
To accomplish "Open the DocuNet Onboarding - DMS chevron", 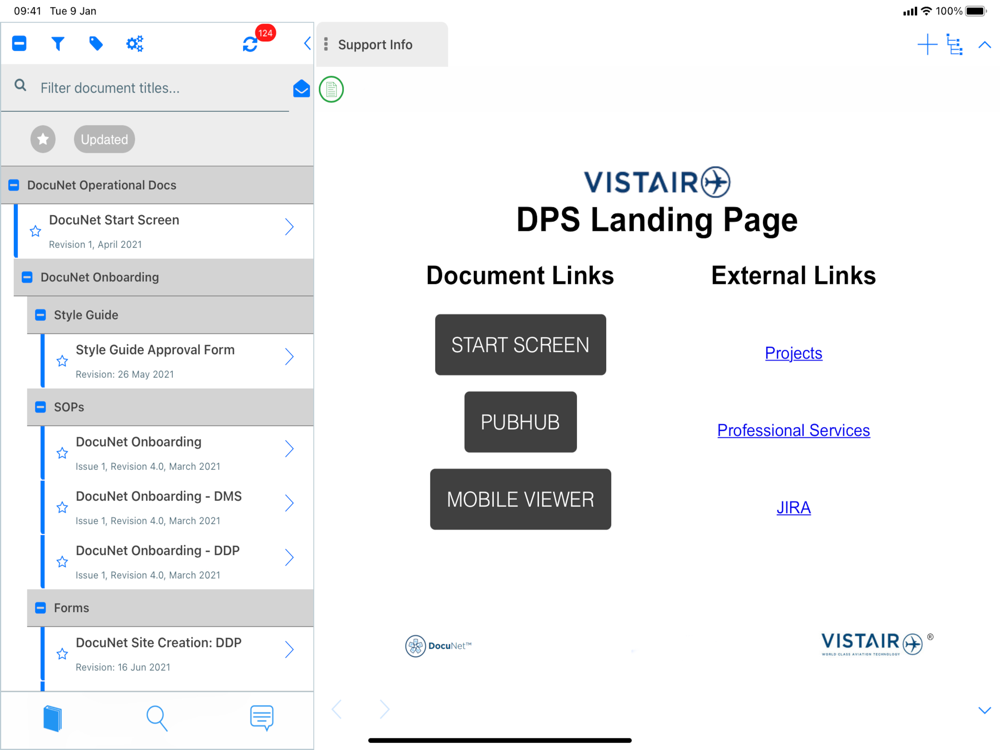I will (x=289, y=503).
